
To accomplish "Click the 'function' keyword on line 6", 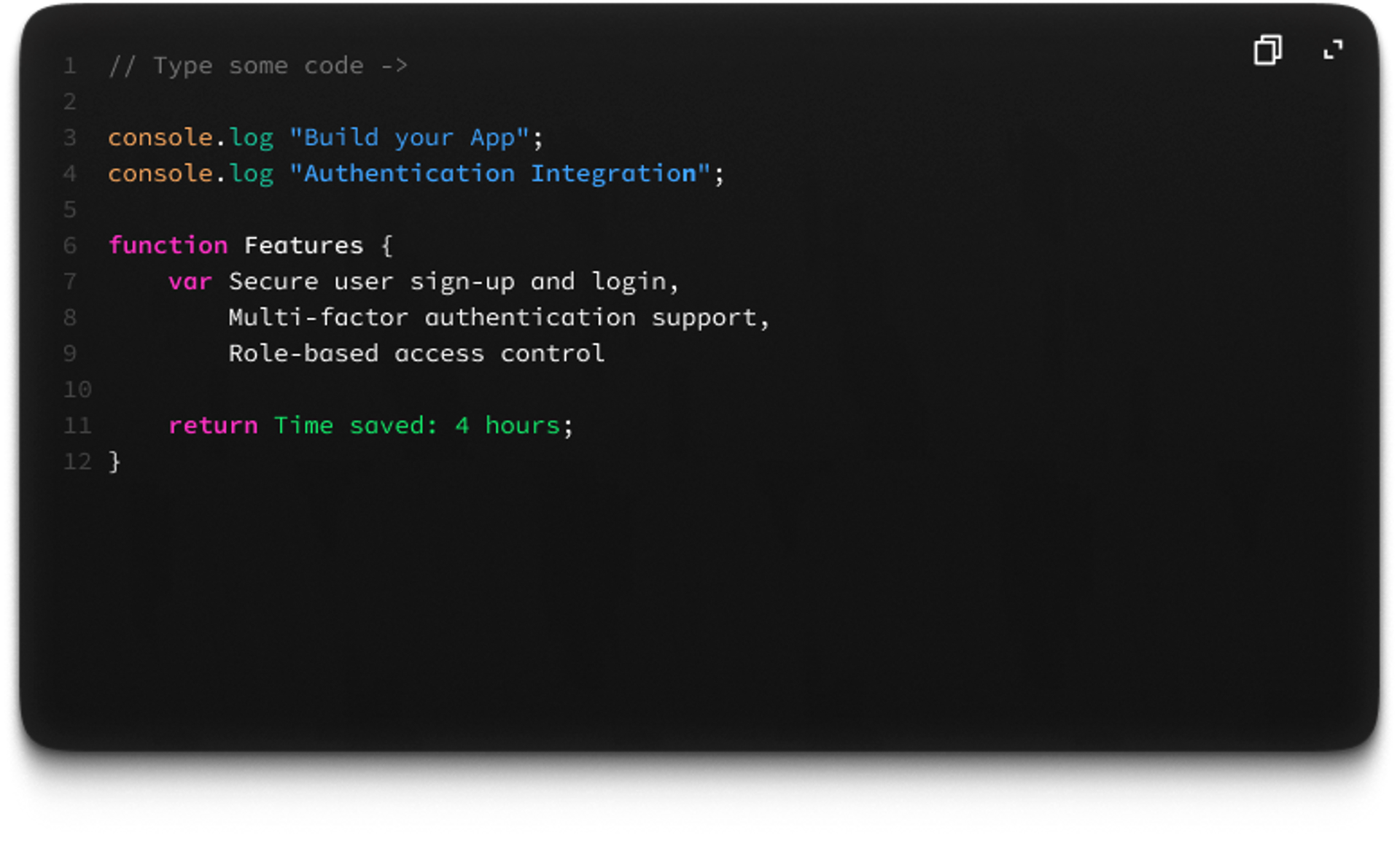I will pos(168,245).
